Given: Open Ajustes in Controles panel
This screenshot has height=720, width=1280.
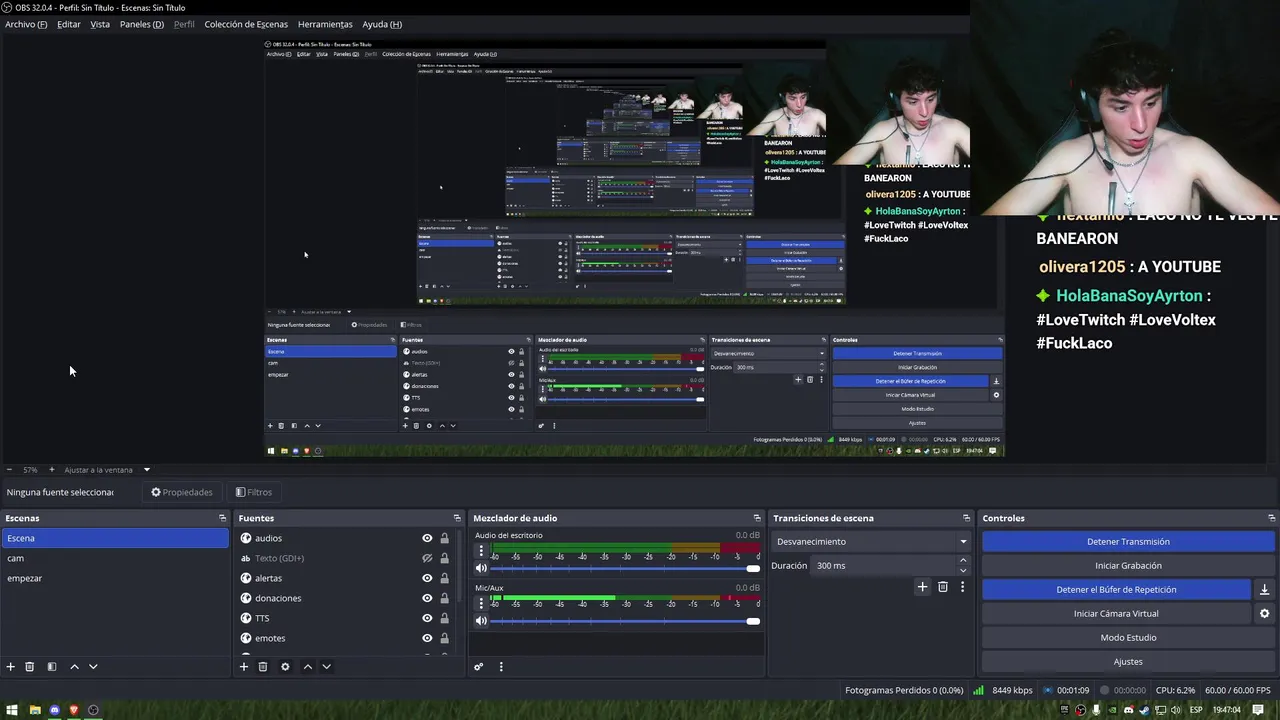Looking at the screenshot, I should 1128,662.
